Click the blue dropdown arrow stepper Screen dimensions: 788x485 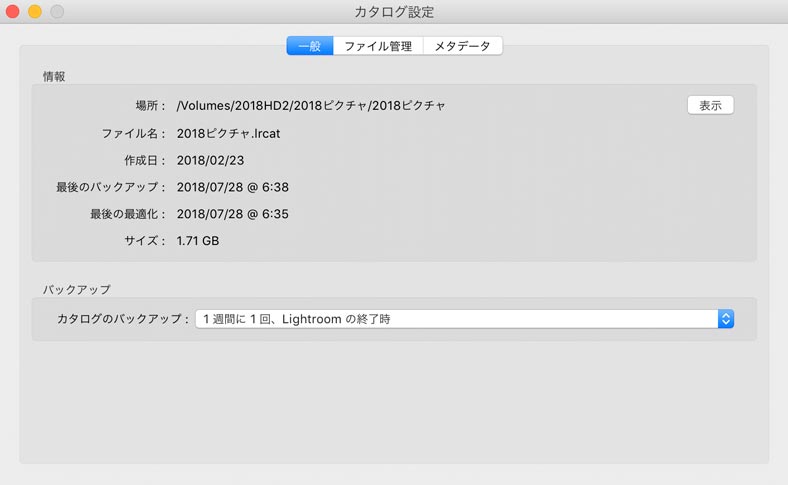(726, 319)
